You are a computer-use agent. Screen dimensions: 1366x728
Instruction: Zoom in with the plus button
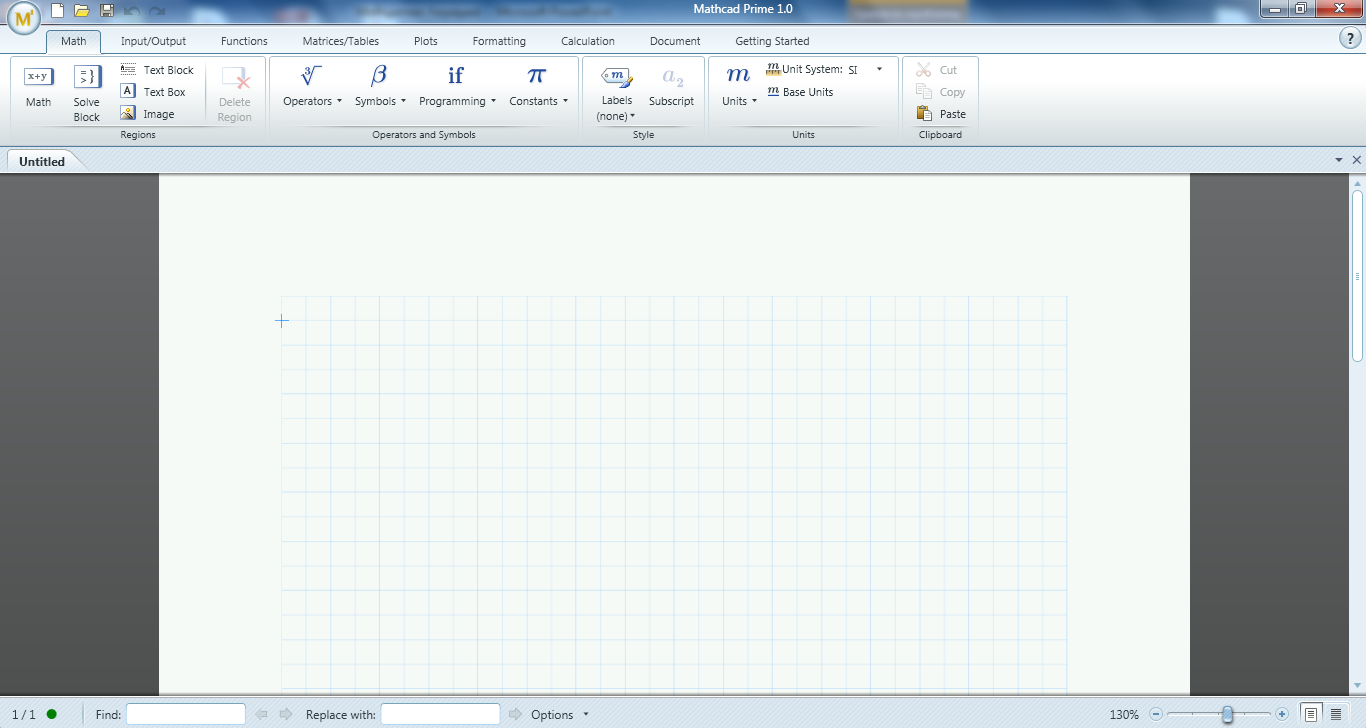1282,714
